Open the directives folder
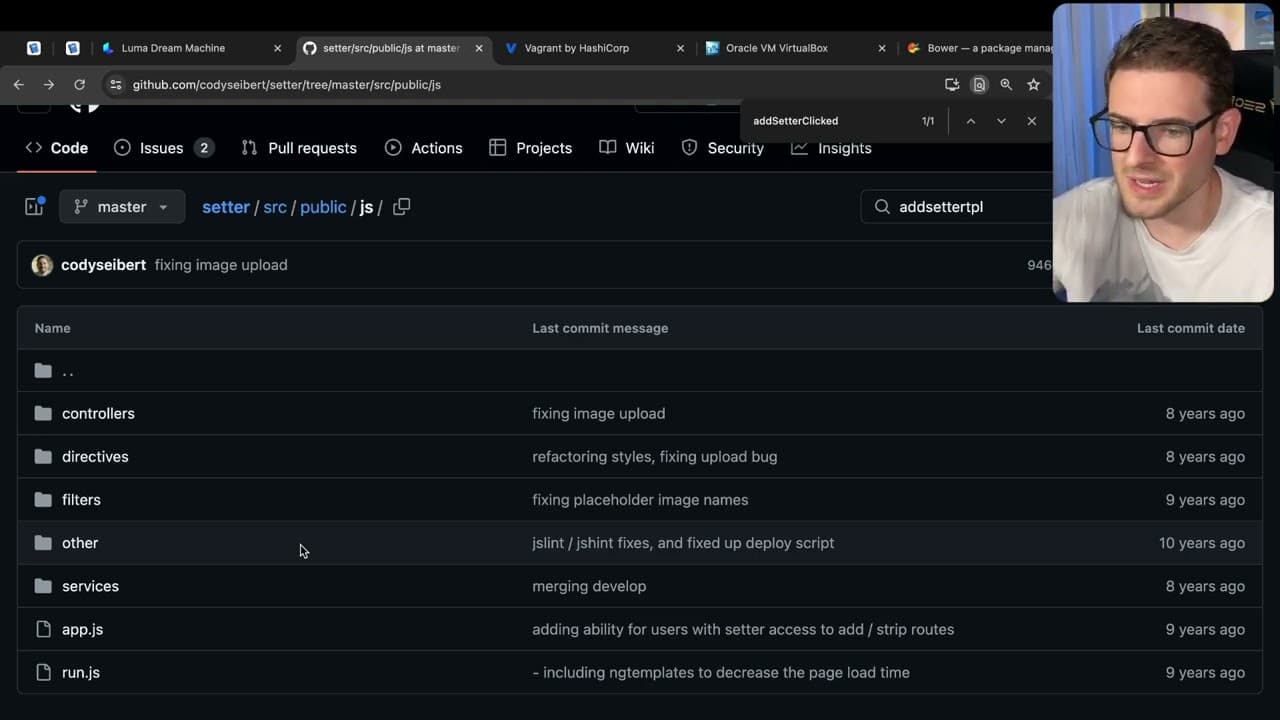Viewport: 1280px width, 720px height. coord(95,457)
